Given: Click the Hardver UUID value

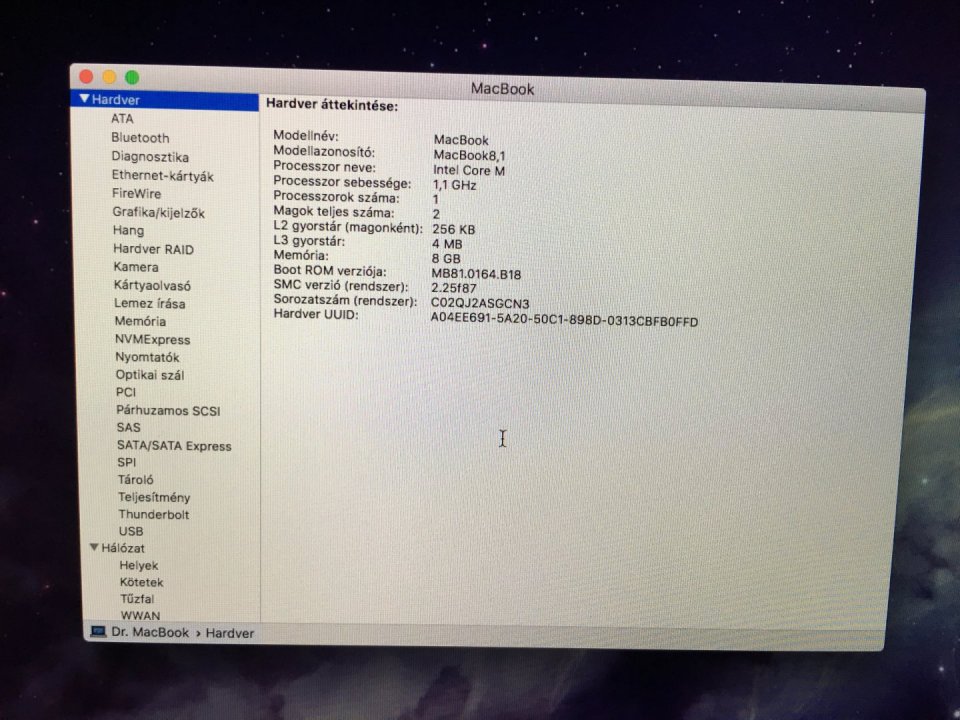Looking at the screenshot, I should [x=564, y=320].
